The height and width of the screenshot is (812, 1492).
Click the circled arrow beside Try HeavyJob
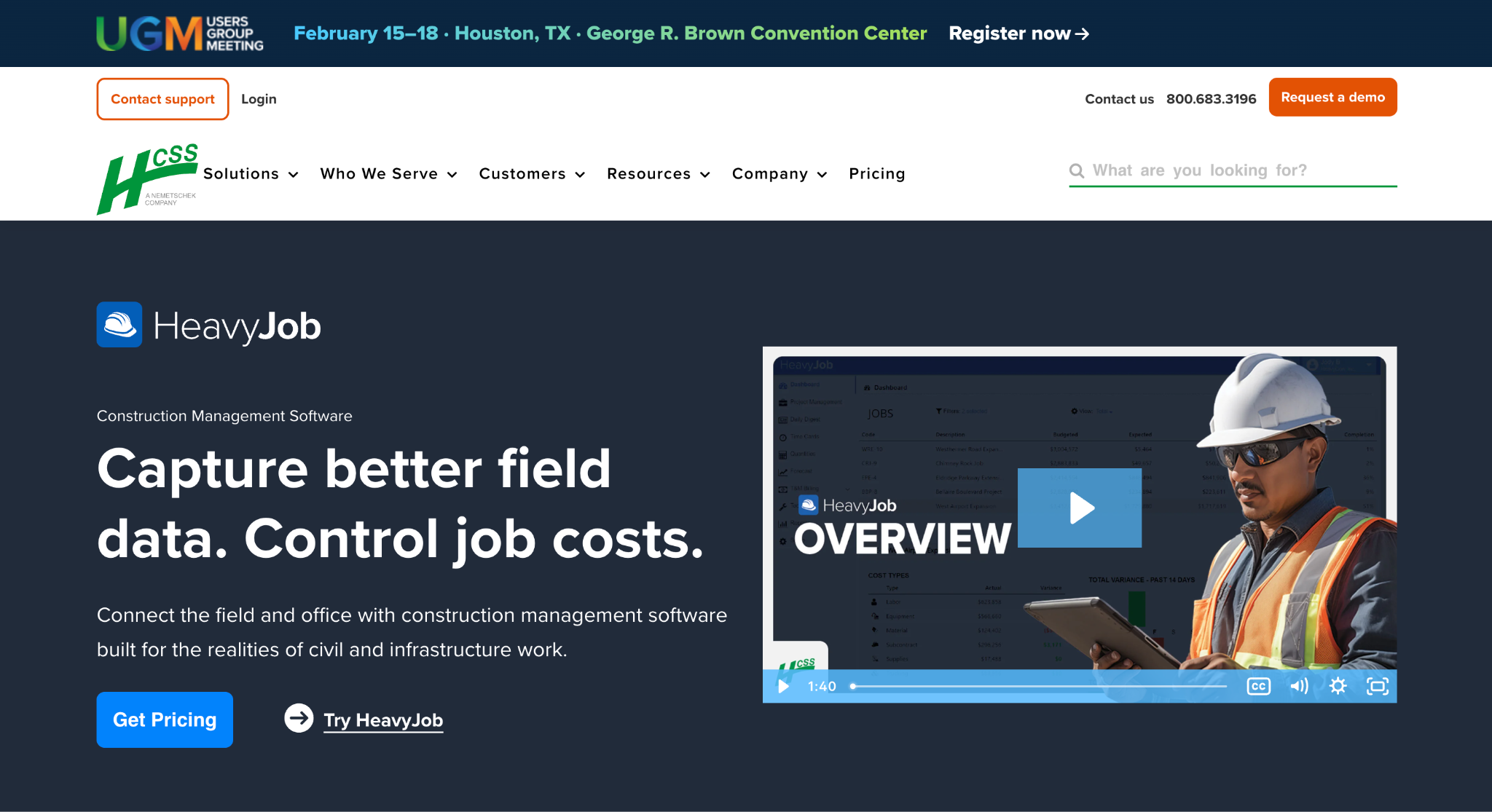pos(299,718)
